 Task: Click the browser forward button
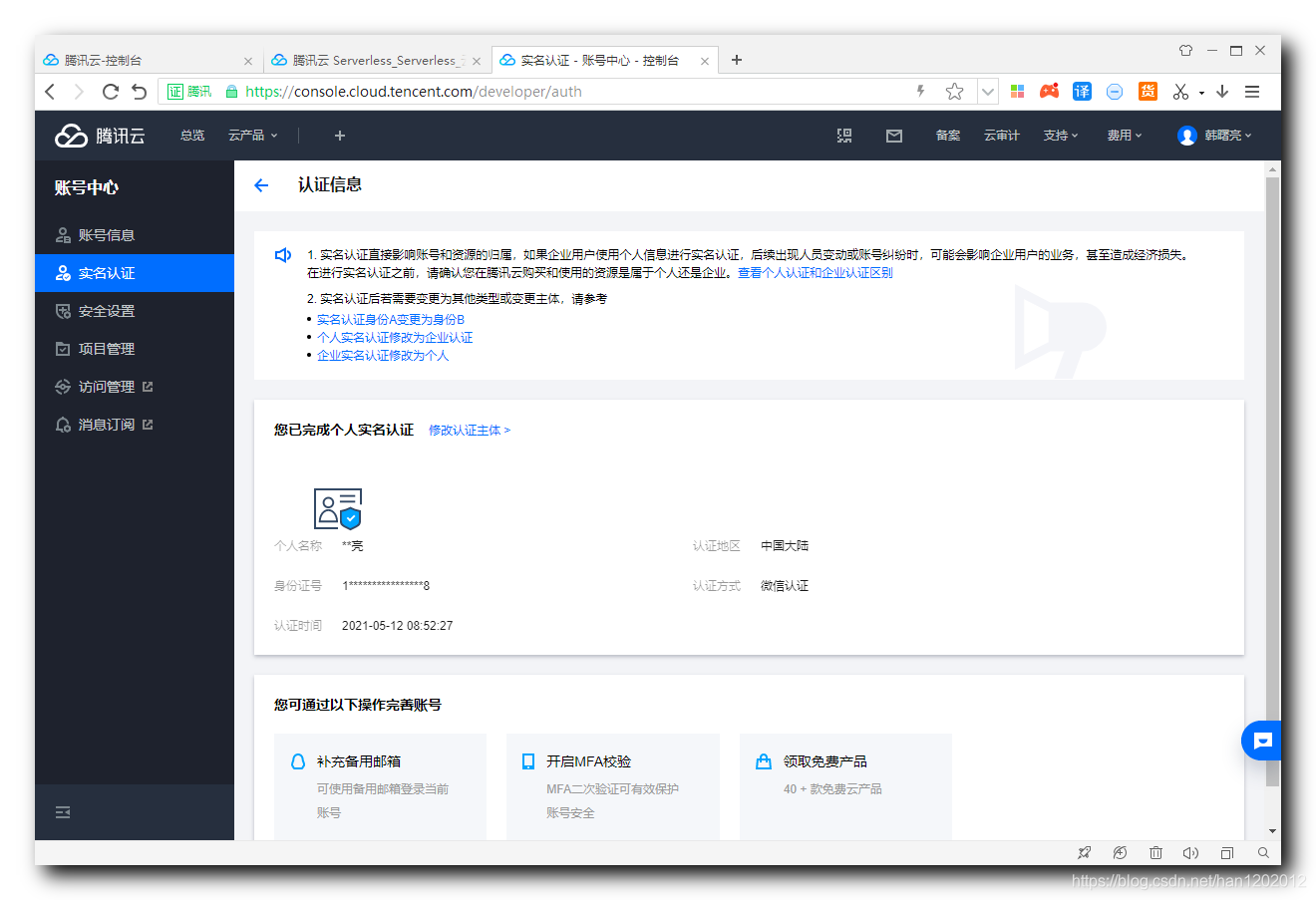tap(80, 92)
